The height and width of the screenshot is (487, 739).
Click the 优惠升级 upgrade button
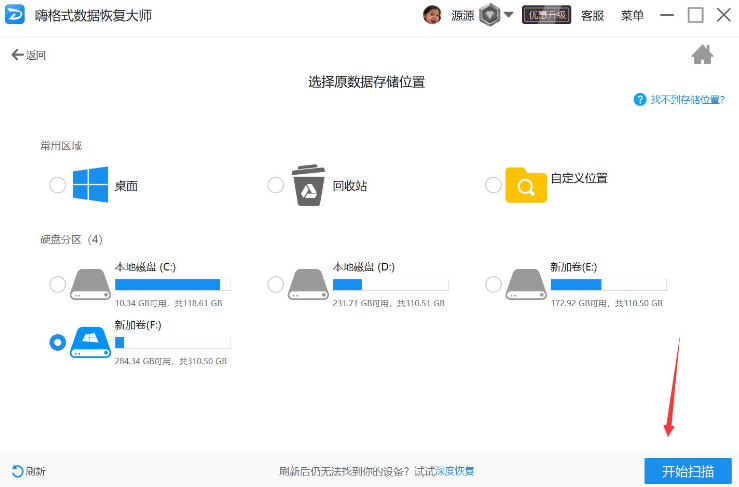[546, 15]
